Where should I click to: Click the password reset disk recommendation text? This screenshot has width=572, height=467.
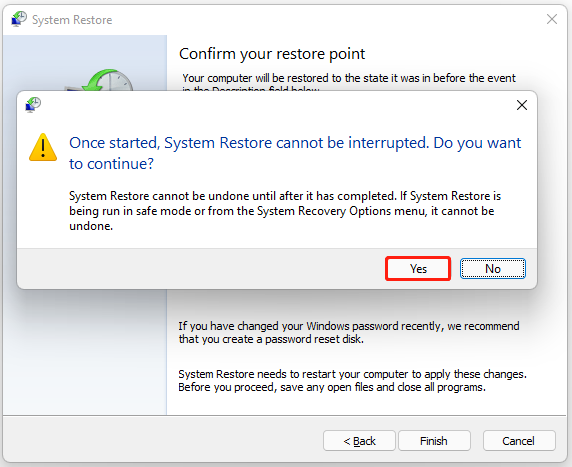coord(349,332)
